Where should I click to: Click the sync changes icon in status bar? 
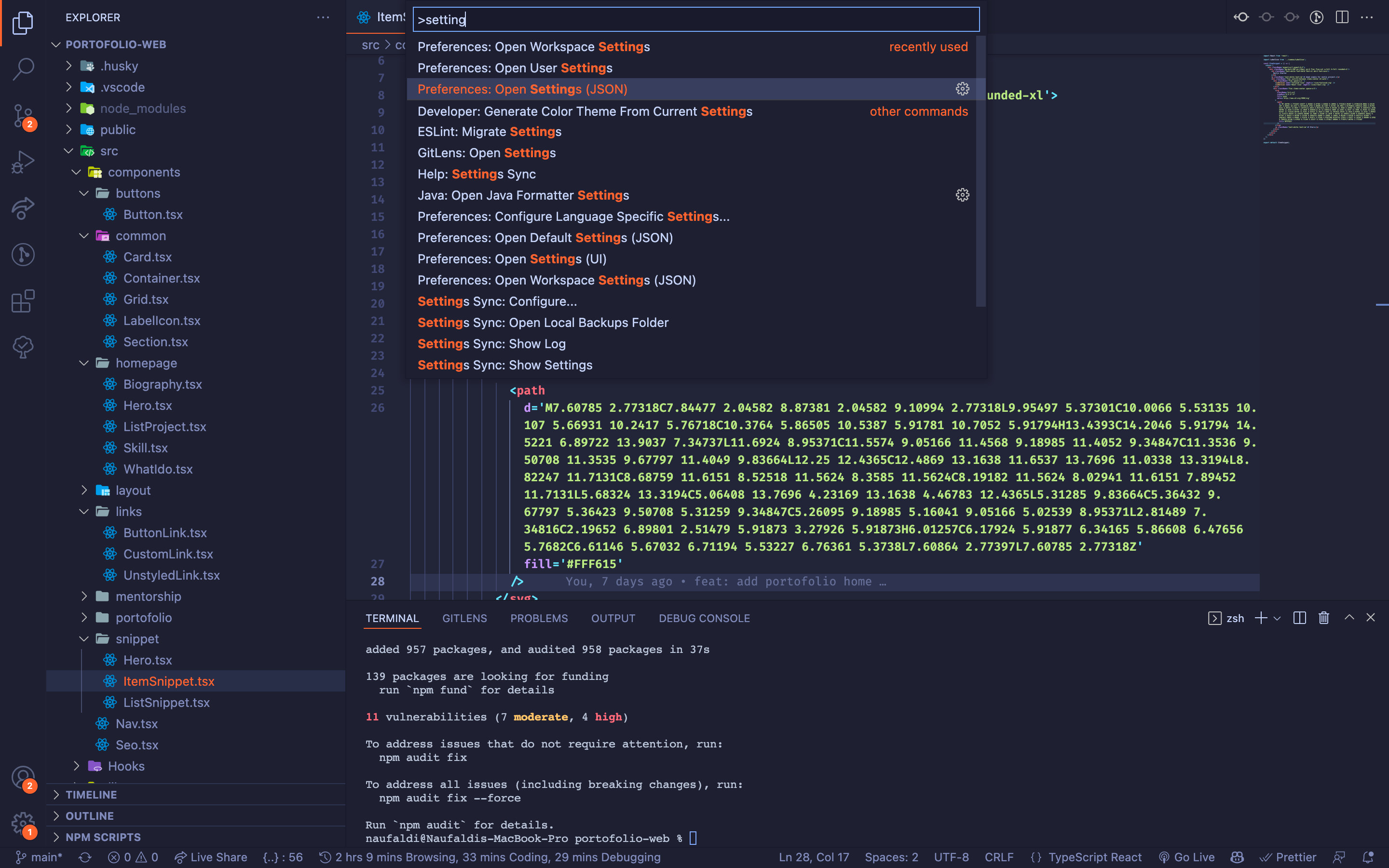tap(85, 857)
